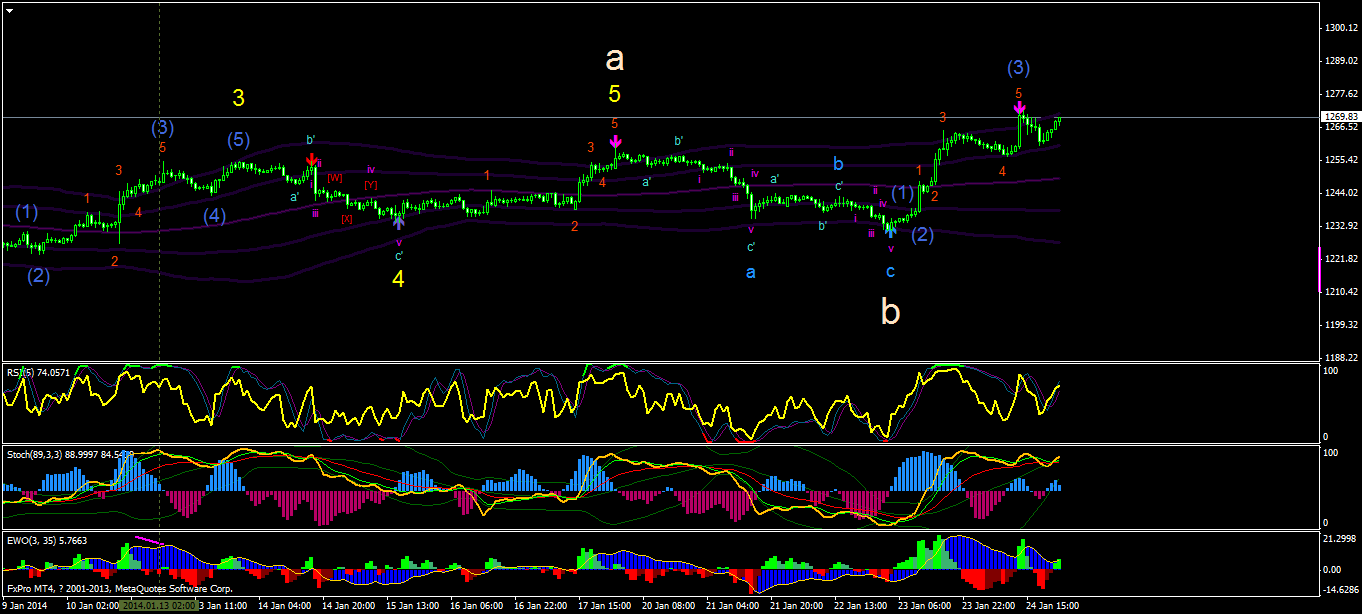Click price scale value 1210.42
Image resolution: width=1362 pixels, height=614 pixels.
coord(1341,292)
